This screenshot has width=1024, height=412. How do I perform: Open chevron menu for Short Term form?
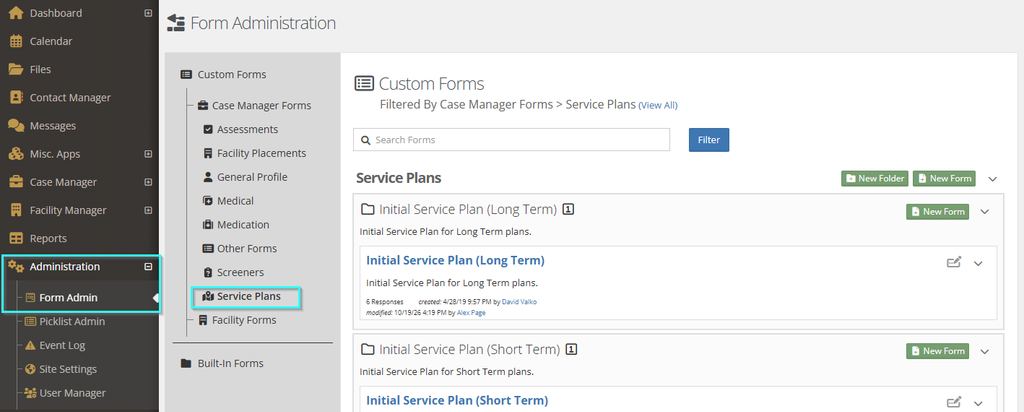pyautogui.click(x=978, y=403)
